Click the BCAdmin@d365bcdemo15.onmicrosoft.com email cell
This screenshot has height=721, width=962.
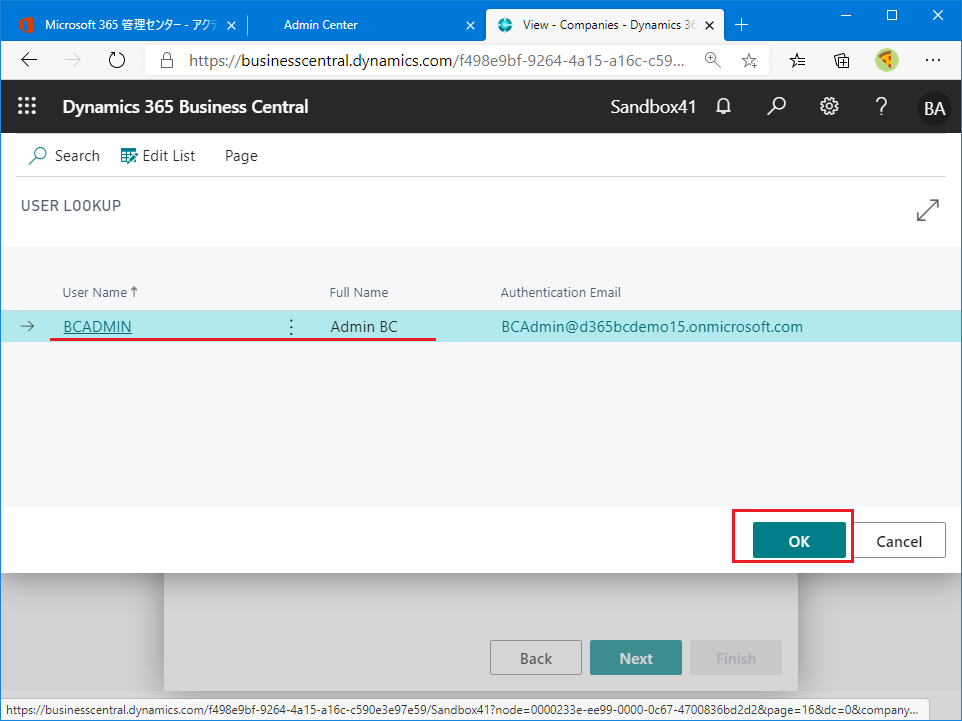coord(652,326)
